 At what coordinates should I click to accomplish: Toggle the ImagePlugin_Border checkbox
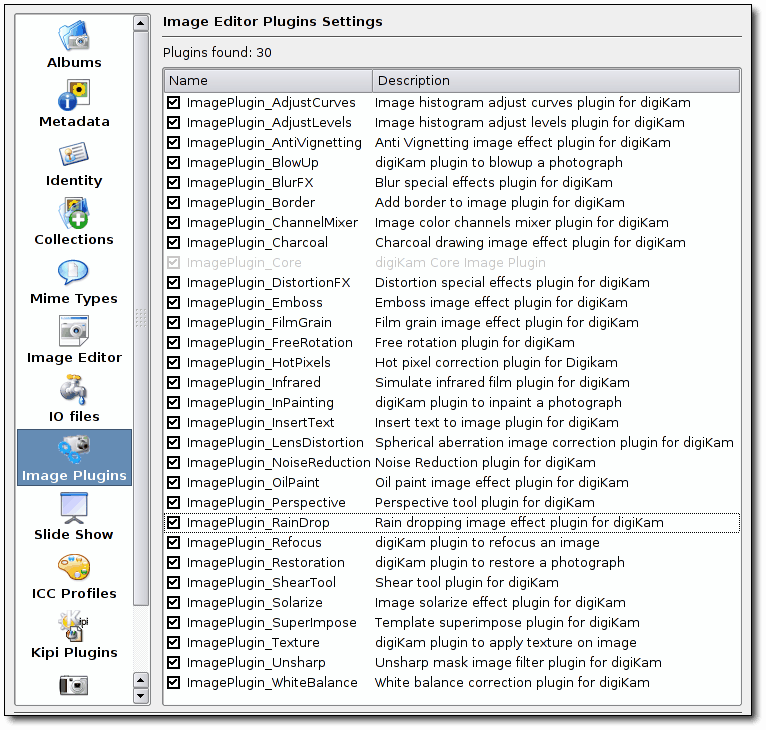point(173,202)
